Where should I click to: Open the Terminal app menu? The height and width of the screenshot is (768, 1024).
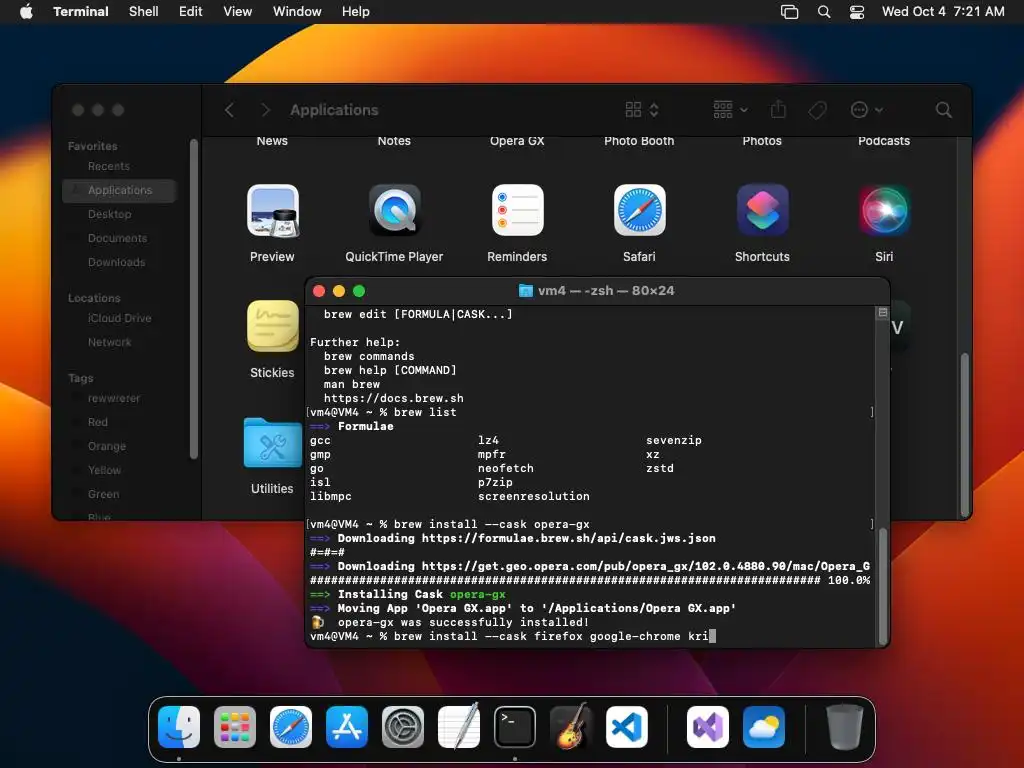(81, 12)
